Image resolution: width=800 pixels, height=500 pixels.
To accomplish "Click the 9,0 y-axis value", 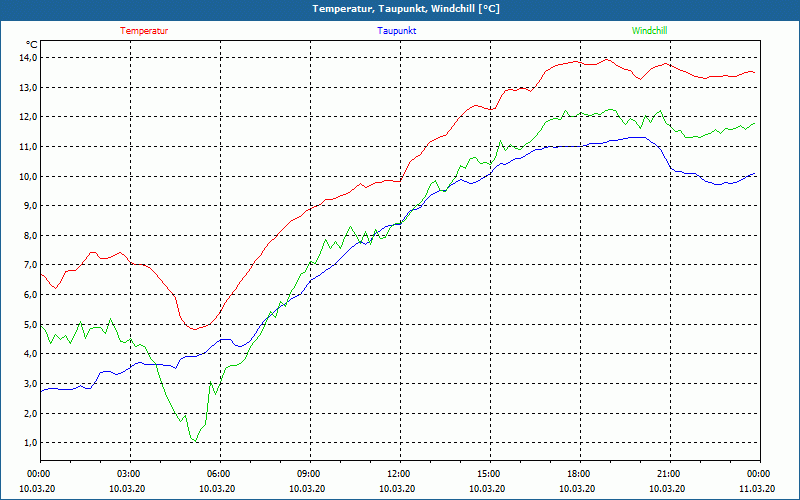I will (30, 206).
